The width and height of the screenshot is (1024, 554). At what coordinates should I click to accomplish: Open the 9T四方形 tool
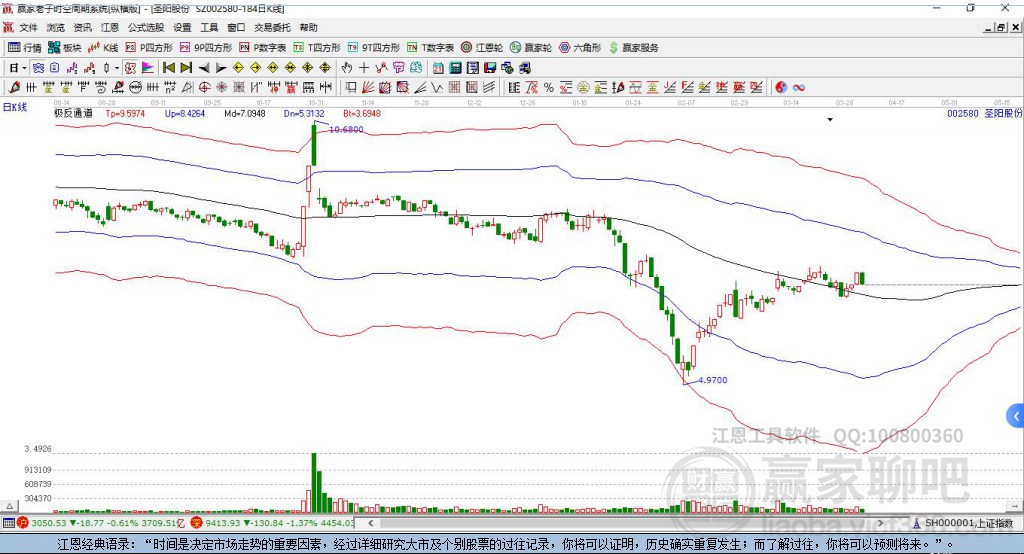tap(374, 48)
